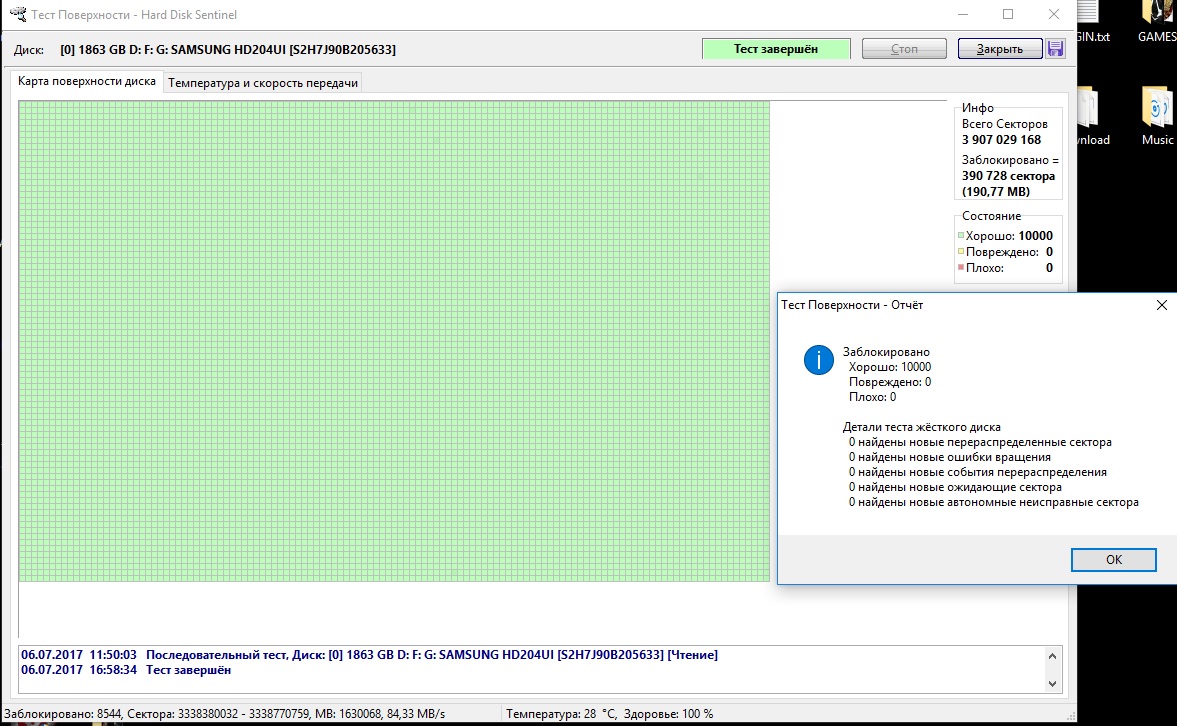The width and height of the screenshot is (1177, 726).
Task: Click the save report floppy disk icon
Action: tap(1055, 49)
